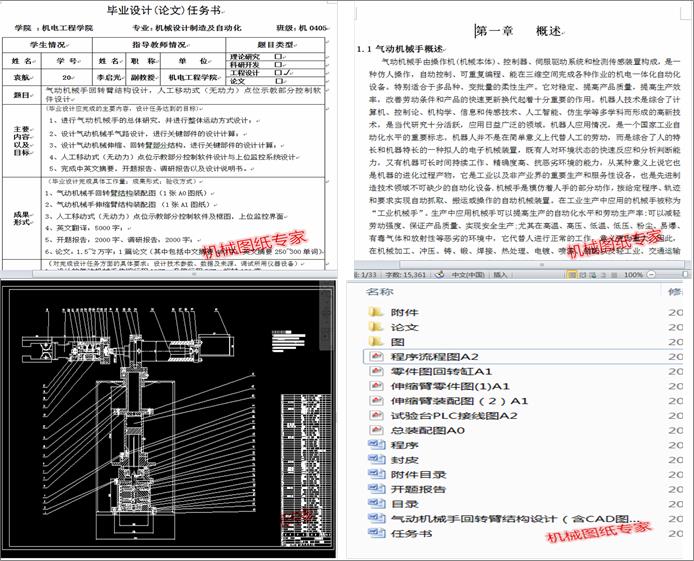Click the 主要内容以及目标 row label
Viewport: 694px width, 561px height.
(21, 141)
